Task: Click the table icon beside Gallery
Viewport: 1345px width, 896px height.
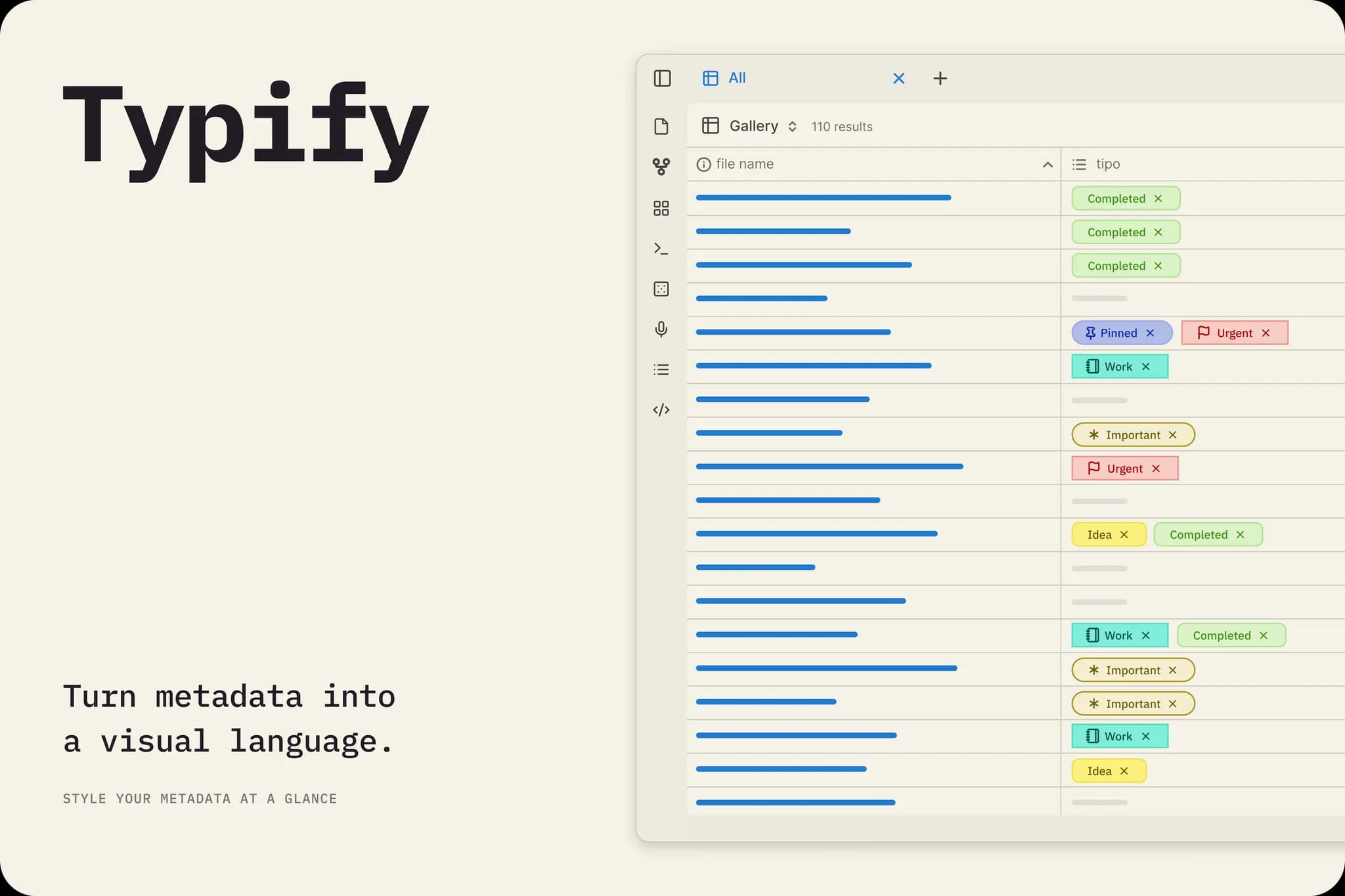Action: pyautogui.click(x=711, y=125)
